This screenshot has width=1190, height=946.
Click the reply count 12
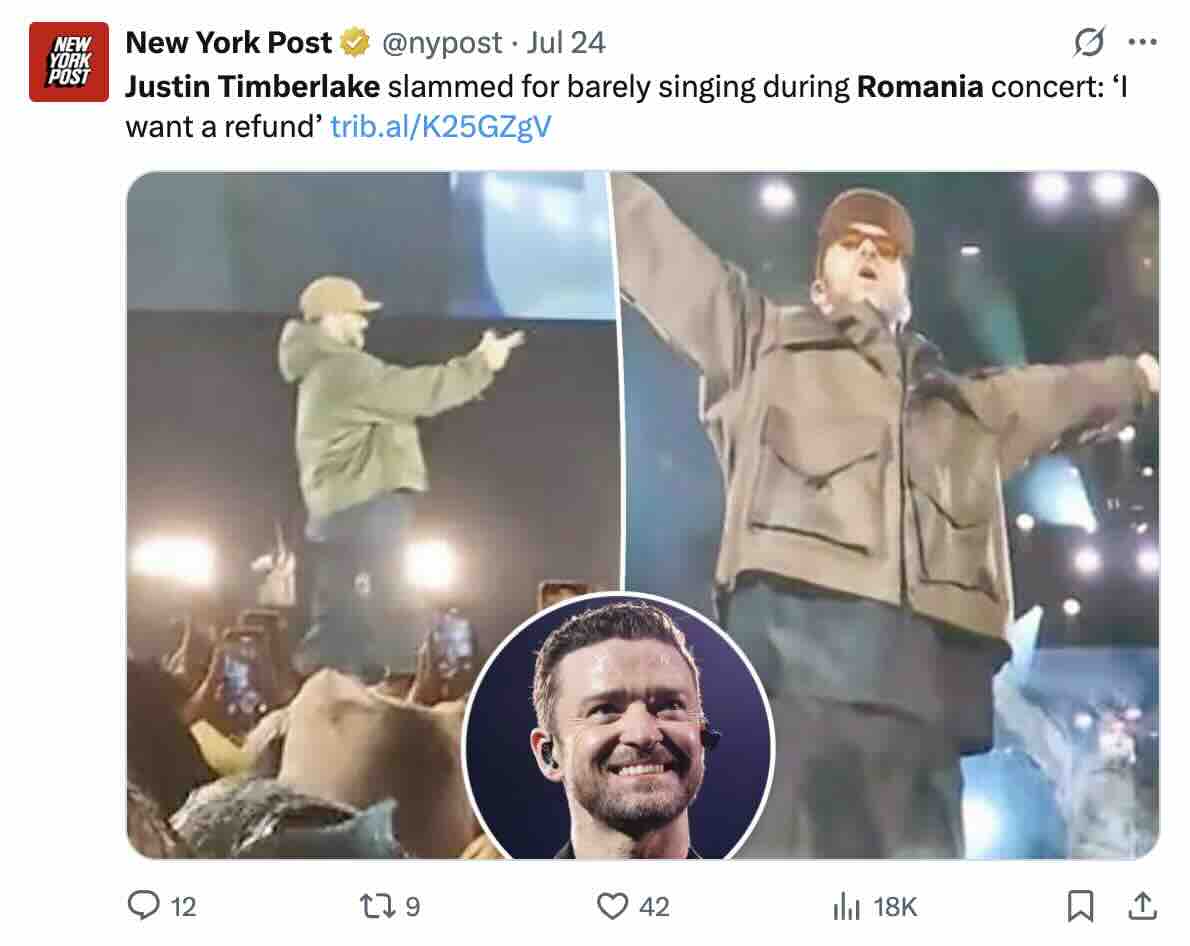[x=183, y=907]
